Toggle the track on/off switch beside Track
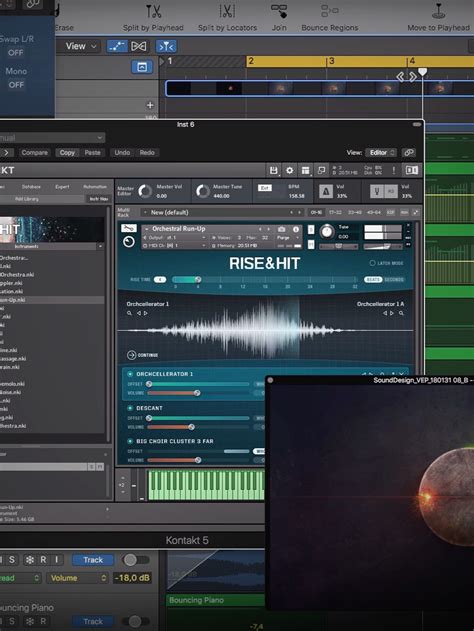Image resolution: width=474 pixels, height=631 pixels. [x=136, y=560]
